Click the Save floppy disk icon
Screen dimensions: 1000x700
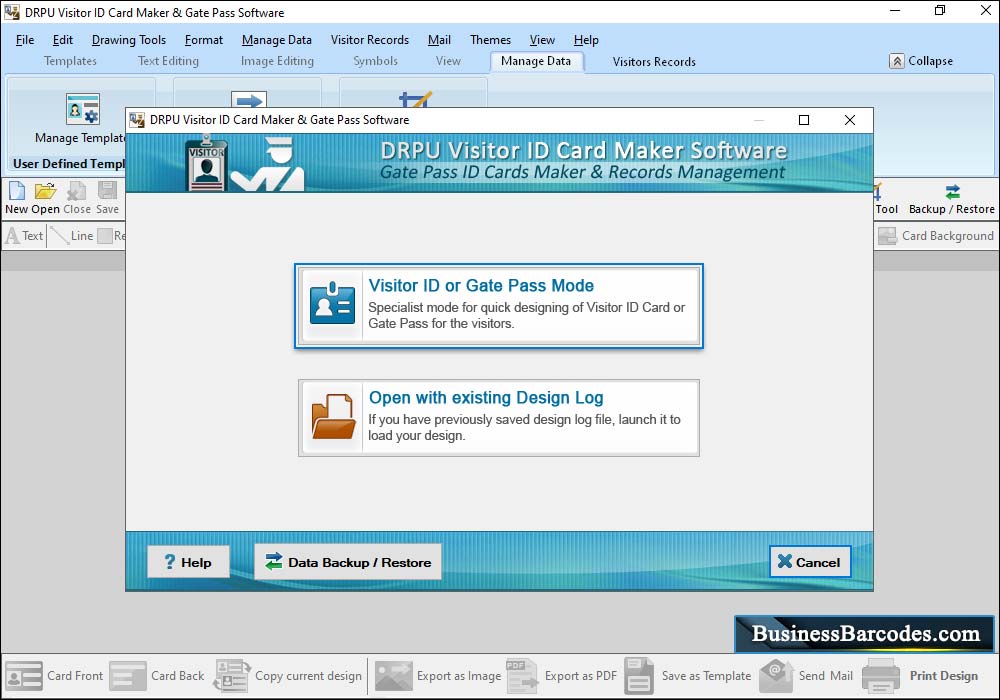(x=107, y=191)
